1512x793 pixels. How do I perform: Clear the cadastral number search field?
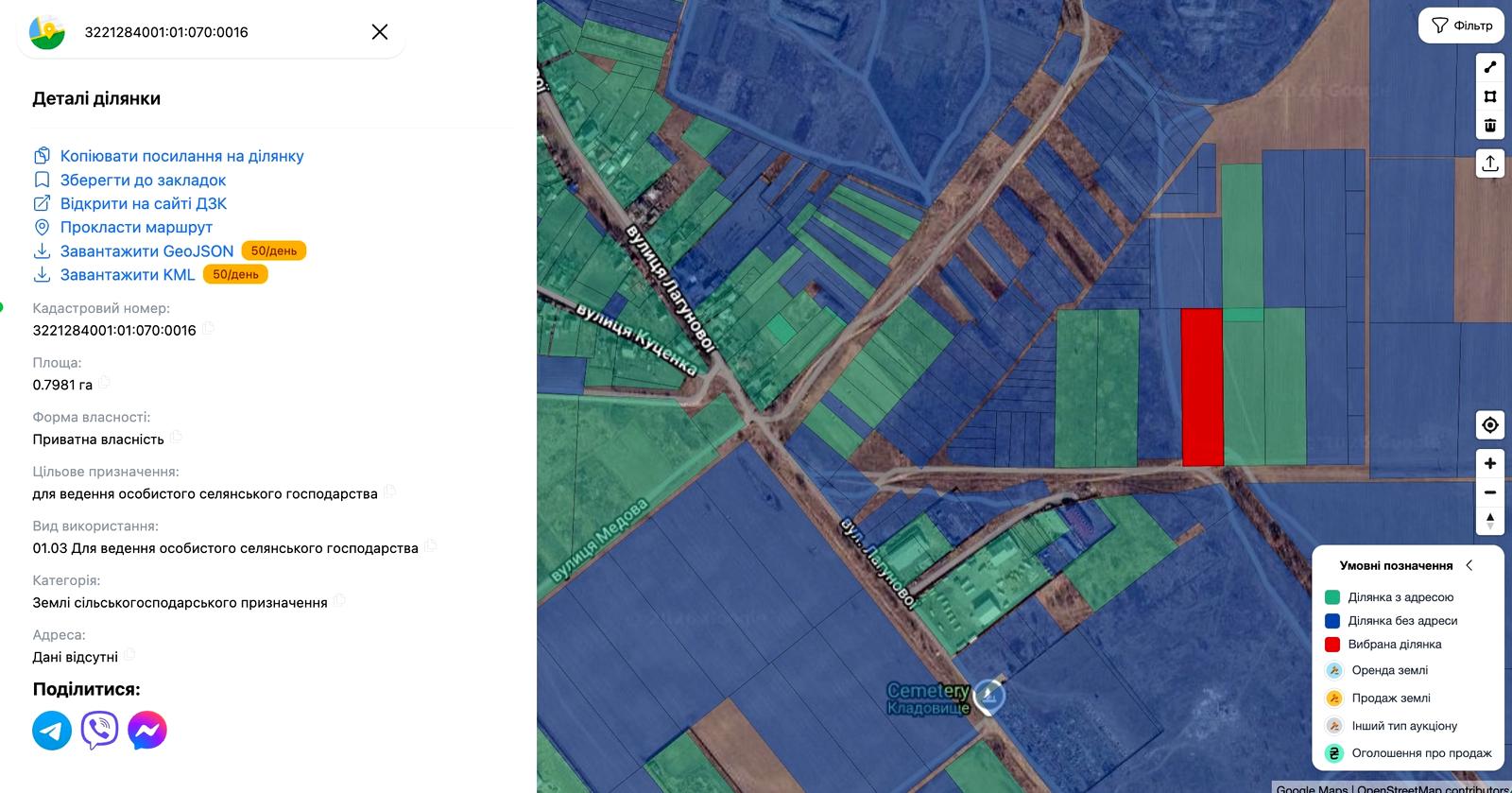coord(380,32)
